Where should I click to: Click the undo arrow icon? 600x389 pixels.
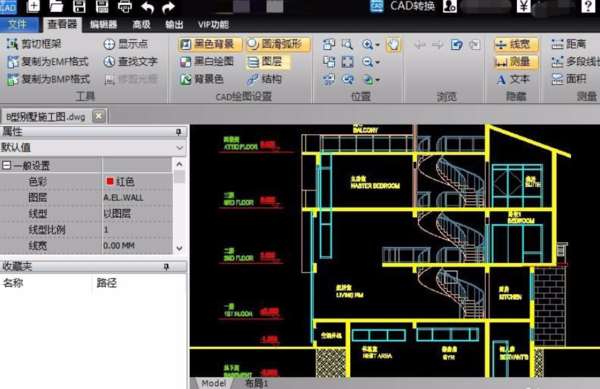pyautogui.click(x=148, y=7)
